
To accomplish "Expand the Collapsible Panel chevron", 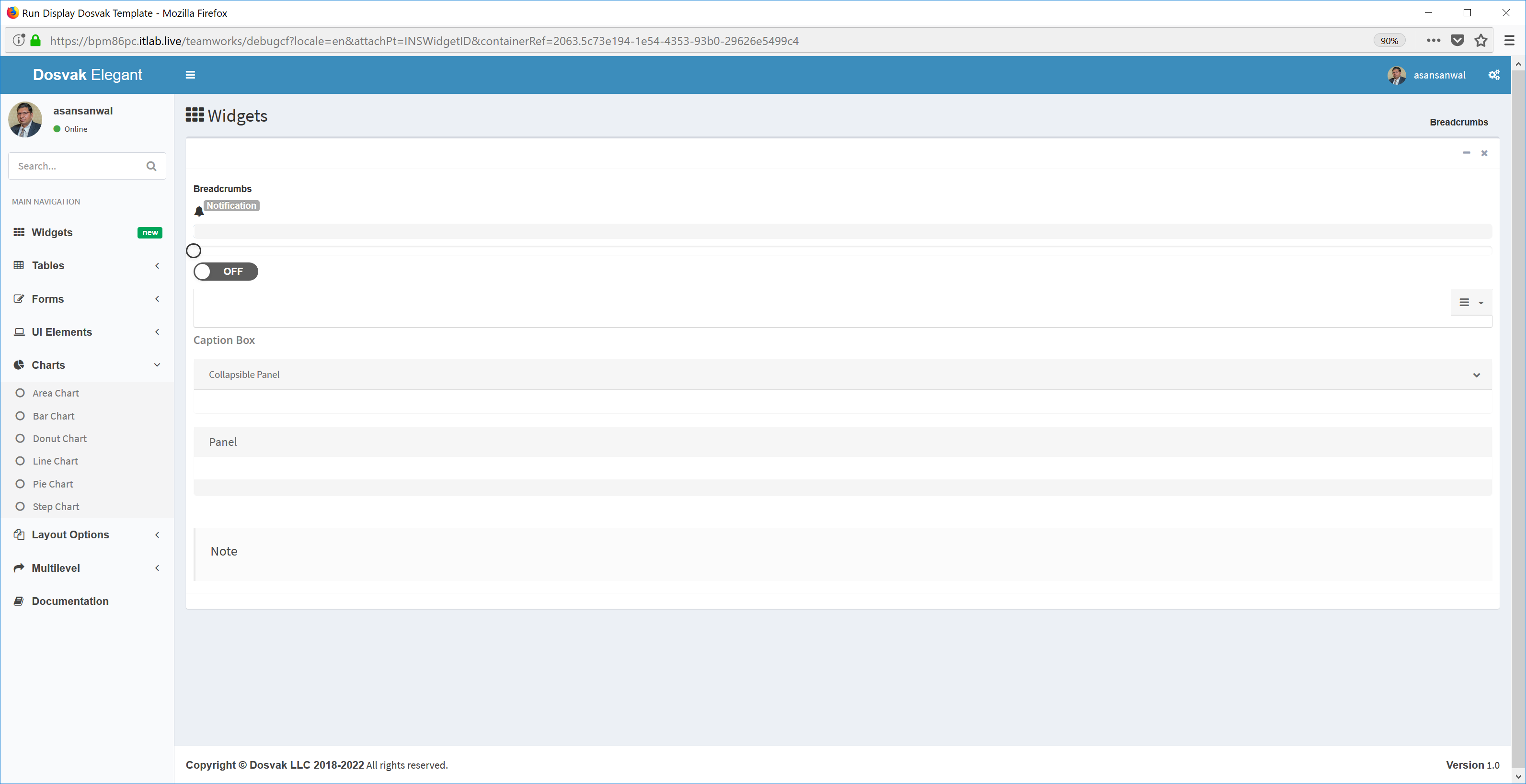I will [1476, 375].
